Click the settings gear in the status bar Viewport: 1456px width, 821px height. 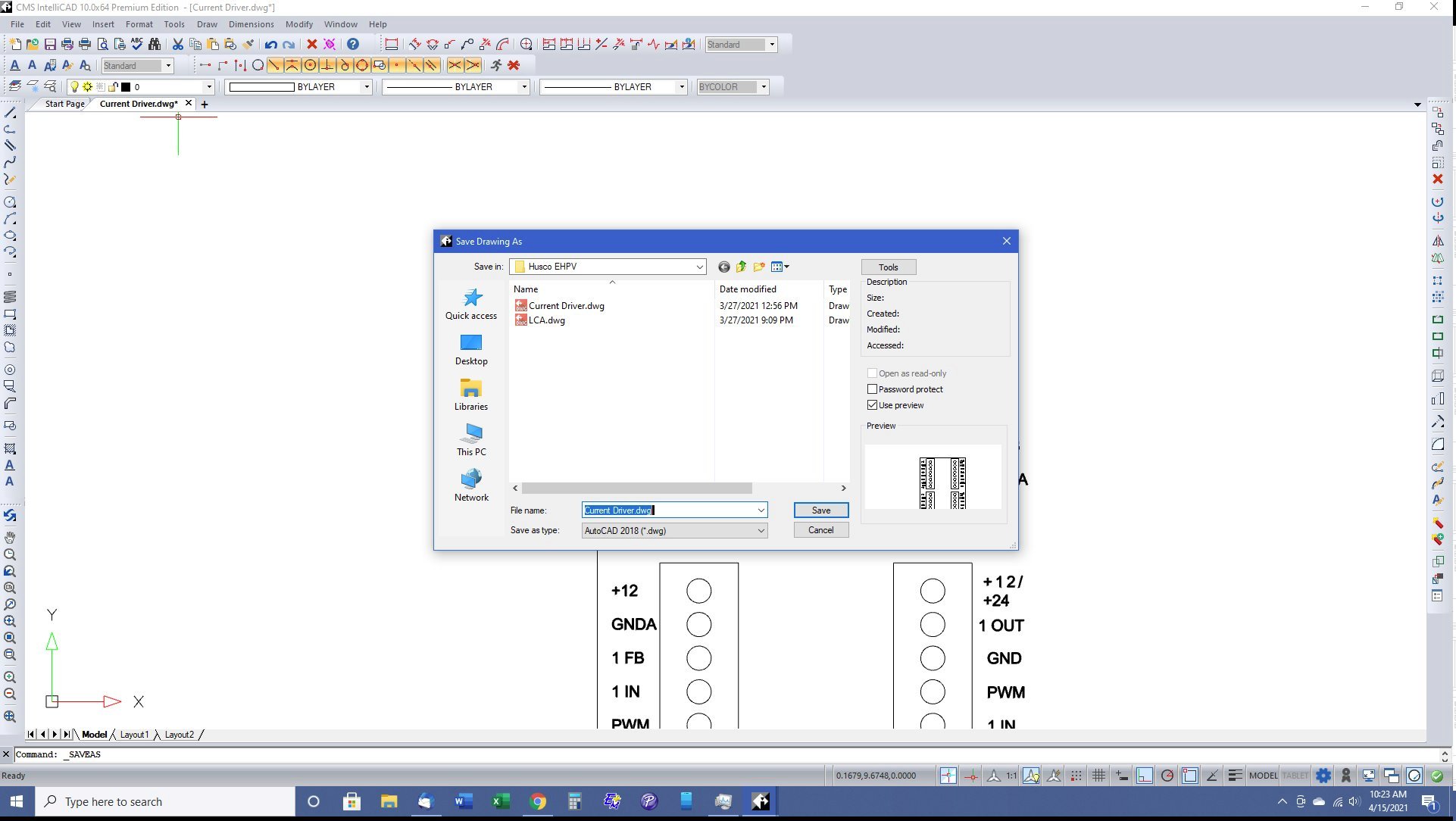point(1323,776)
